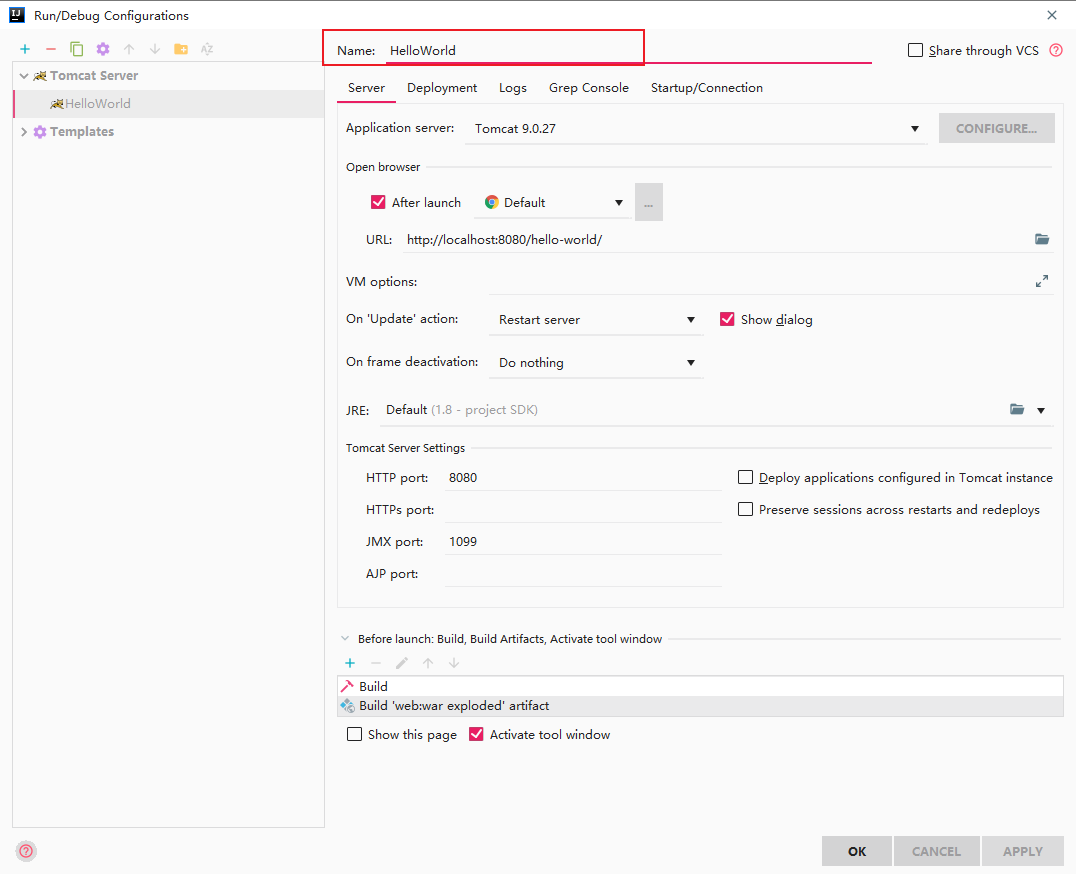Image resolution: width=1076 pixels, height=874 pixels.
Task: Open the Grep Console tab
Action: pyautogui.click(x=589, y=88)
